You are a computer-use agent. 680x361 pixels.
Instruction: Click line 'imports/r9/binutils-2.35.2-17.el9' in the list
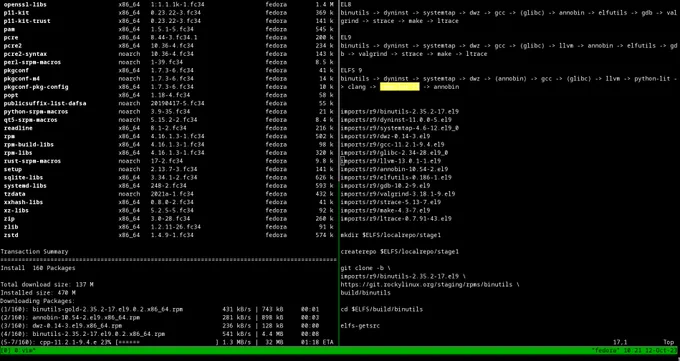tap(399, 112)
